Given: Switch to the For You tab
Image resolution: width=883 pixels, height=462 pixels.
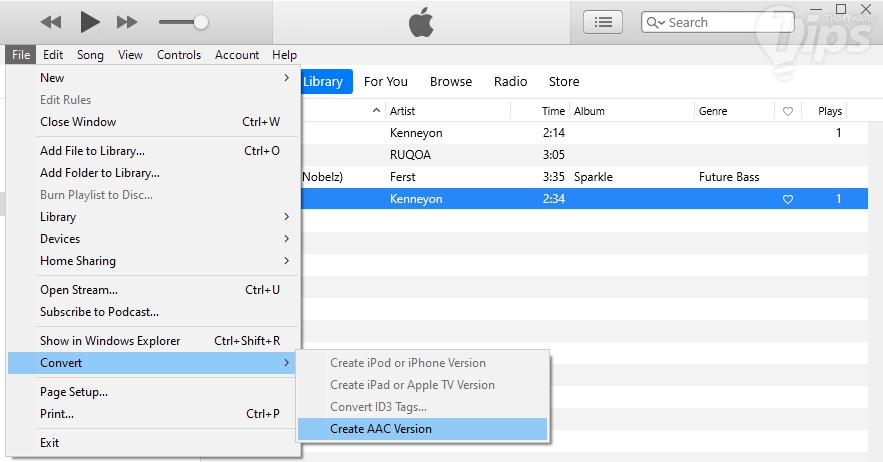Looking at the screenshot, I should click(x=386, y=82).
